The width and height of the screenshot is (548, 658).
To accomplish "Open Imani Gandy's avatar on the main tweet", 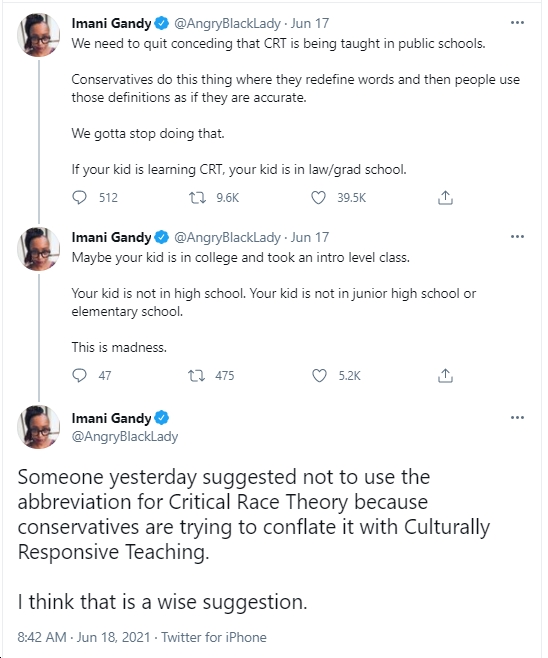I will tap(38, 427).
